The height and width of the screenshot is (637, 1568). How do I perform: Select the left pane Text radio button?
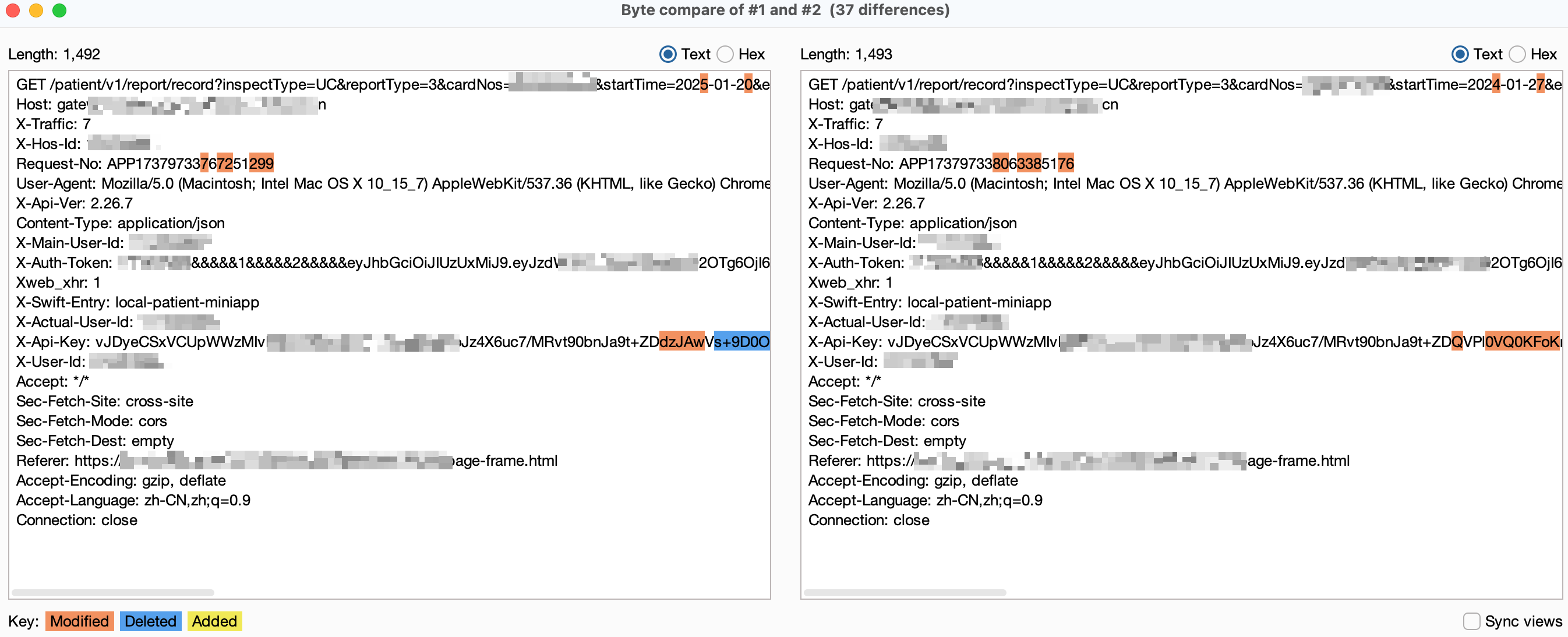pyautogui.click(x=668, y=55)
